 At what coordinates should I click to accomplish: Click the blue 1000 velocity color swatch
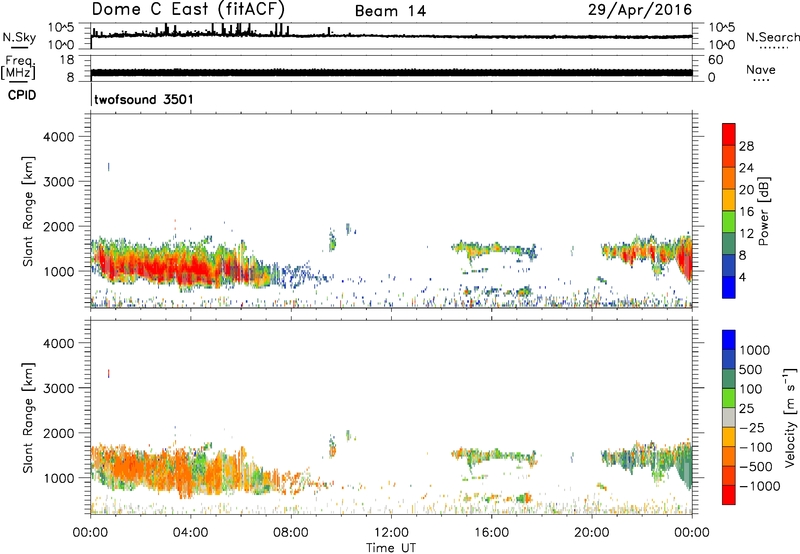coord(729,340)
